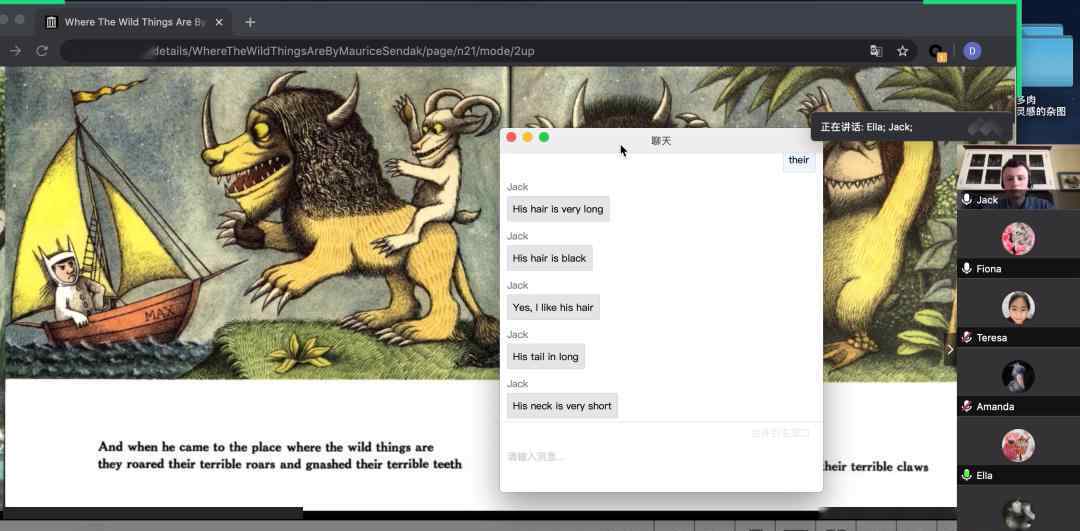
Task: Click chat message "His neck is very short"
Action: click(562, 406)
